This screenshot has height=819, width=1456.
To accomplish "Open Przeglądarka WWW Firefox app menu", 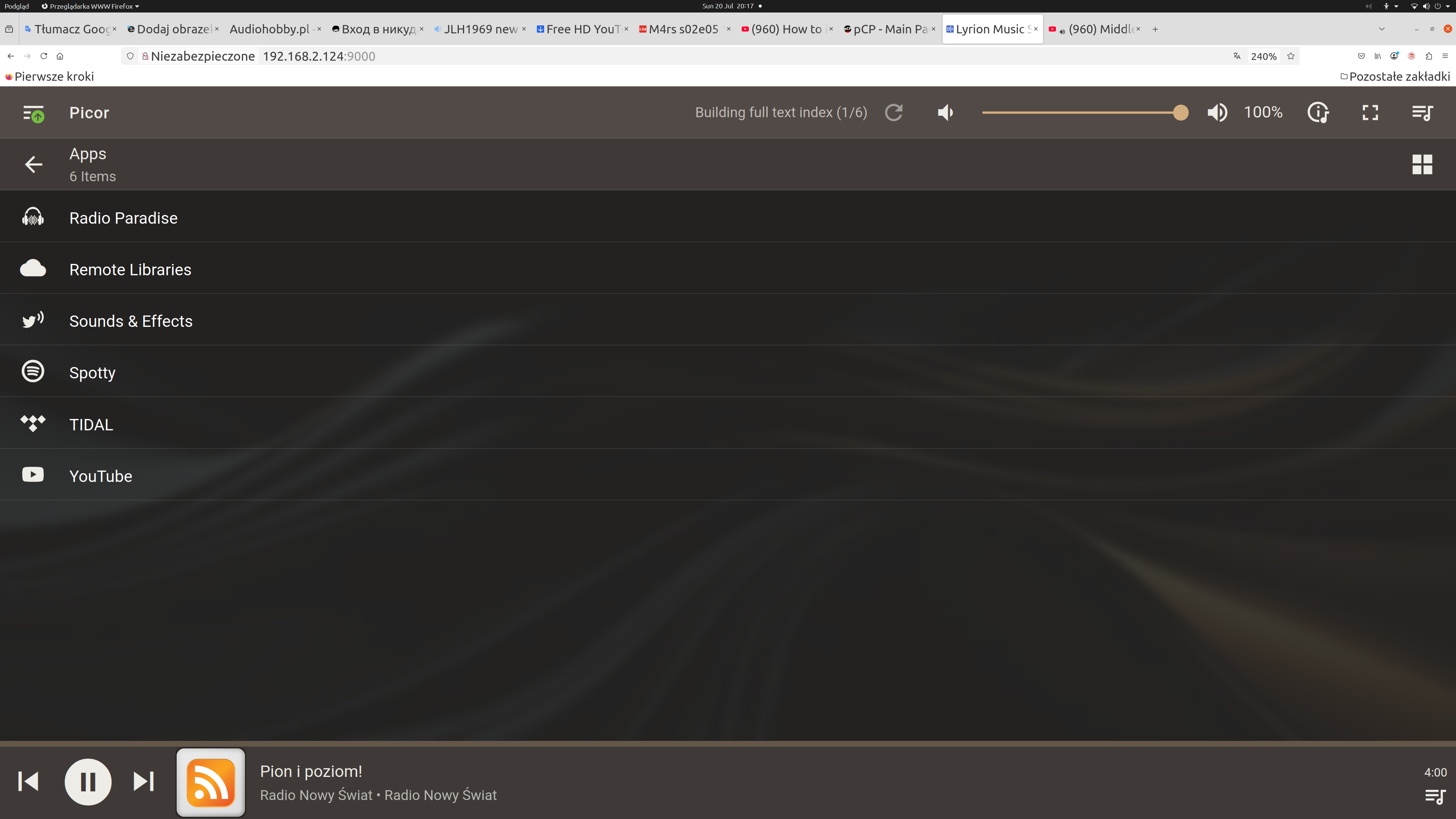I will pyautogui.click(x=91, y=6).
